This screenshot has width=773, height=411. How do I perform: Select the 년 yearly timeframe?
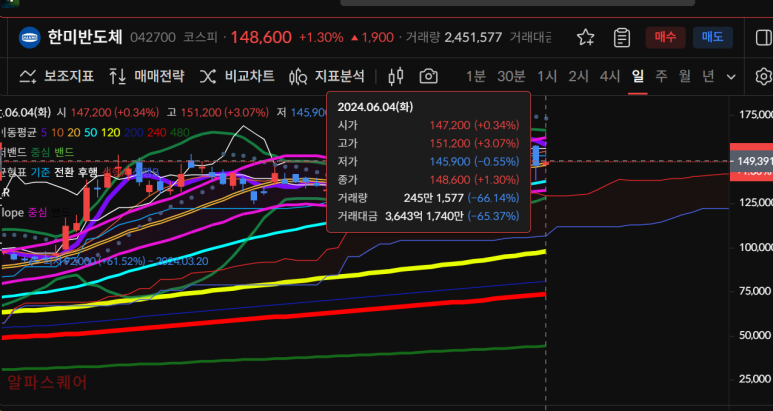tap(708, 76)
